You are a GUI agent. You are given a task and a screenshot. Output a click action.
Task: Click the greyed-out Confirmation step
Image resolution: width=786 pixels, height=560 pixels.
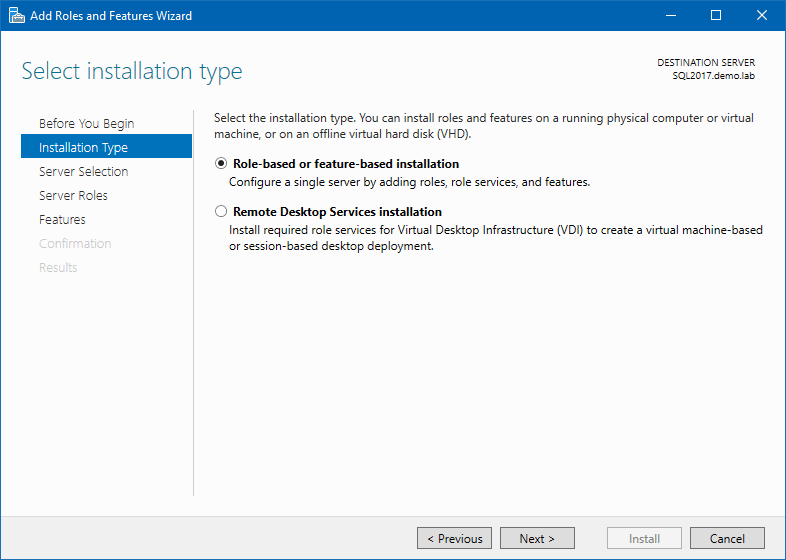[75, 244]
